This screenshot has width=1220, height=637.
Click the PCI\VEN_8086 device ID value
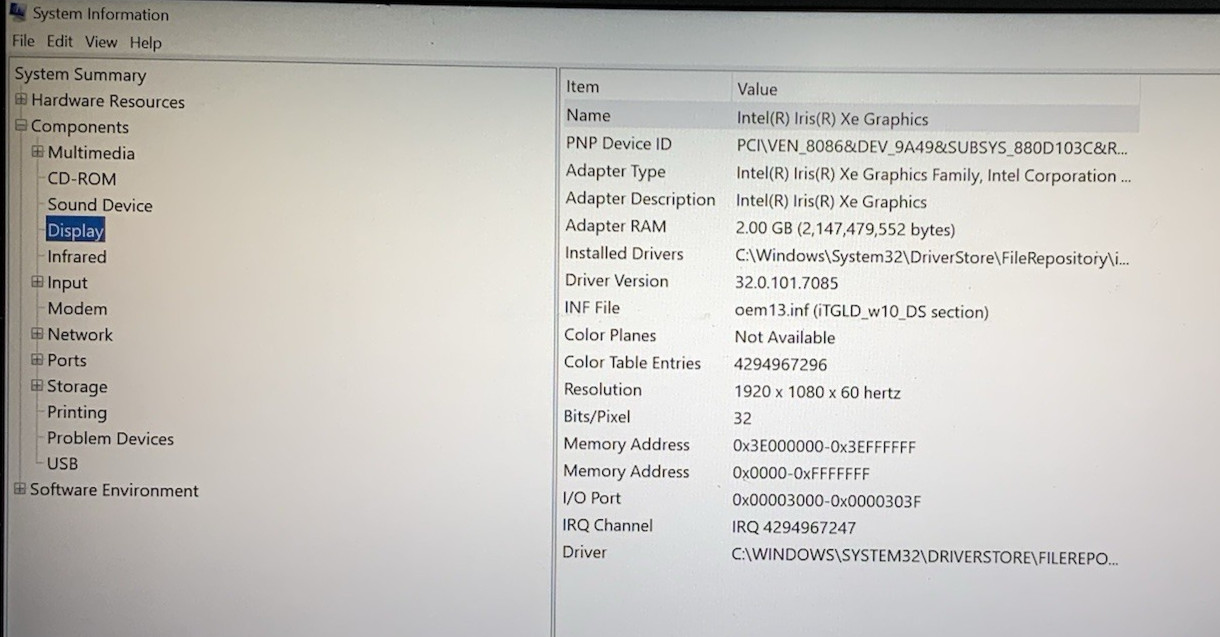pyautogui.click(x=932, y=148)
